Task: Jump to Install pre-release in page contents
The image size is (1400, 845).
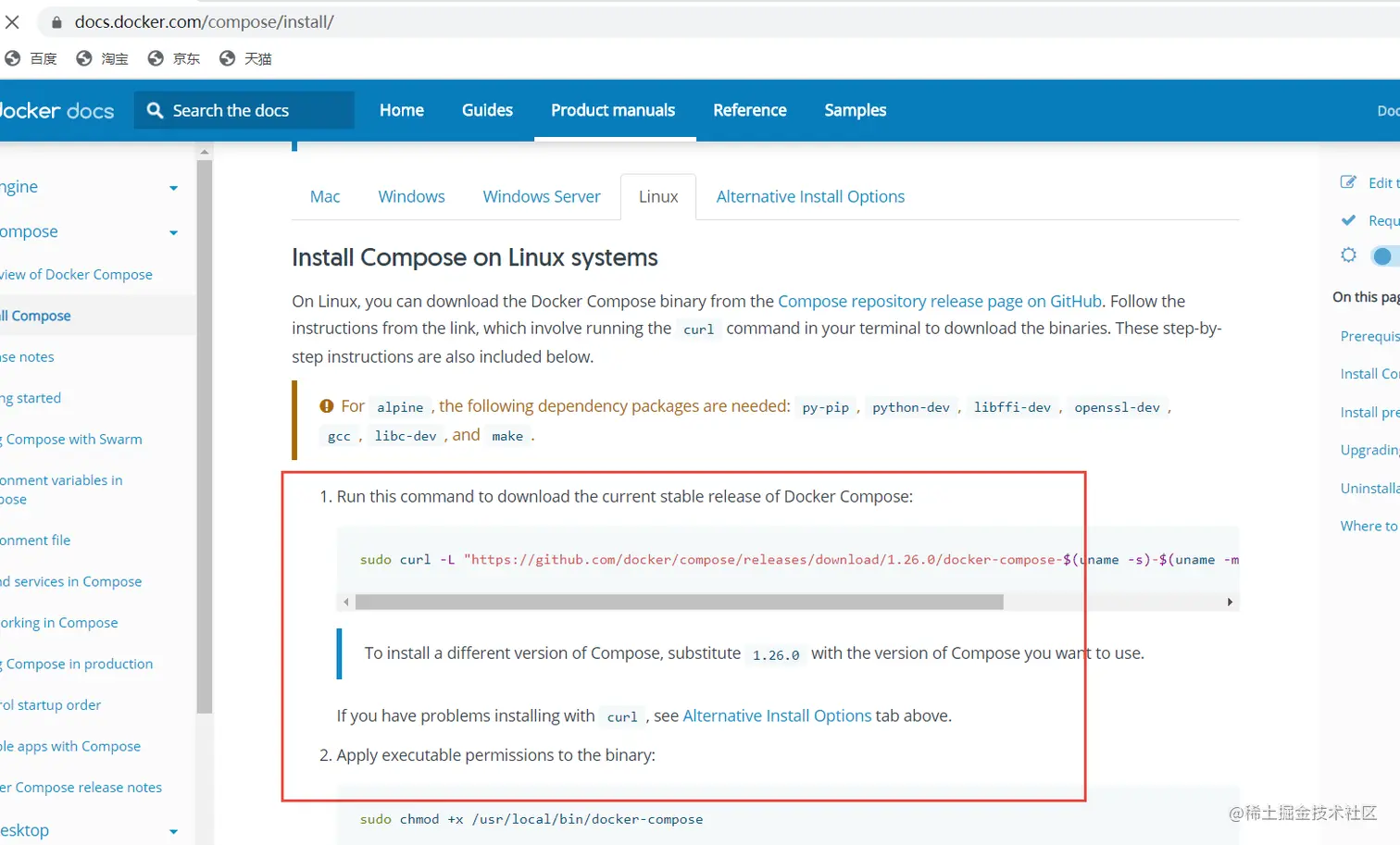Action: (1370, 412)
